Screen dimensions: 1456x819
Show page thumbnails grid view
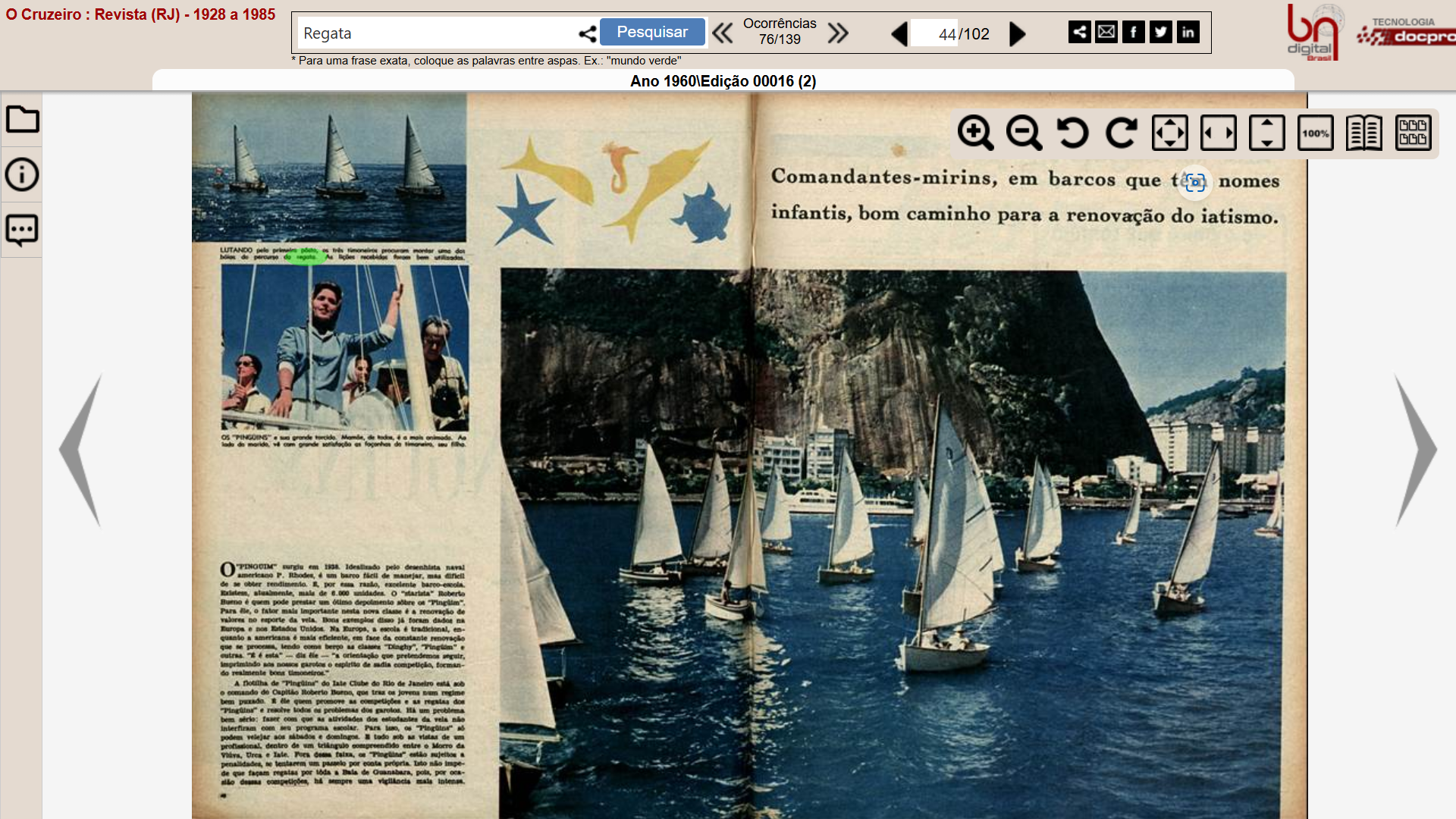point(1413,133)
